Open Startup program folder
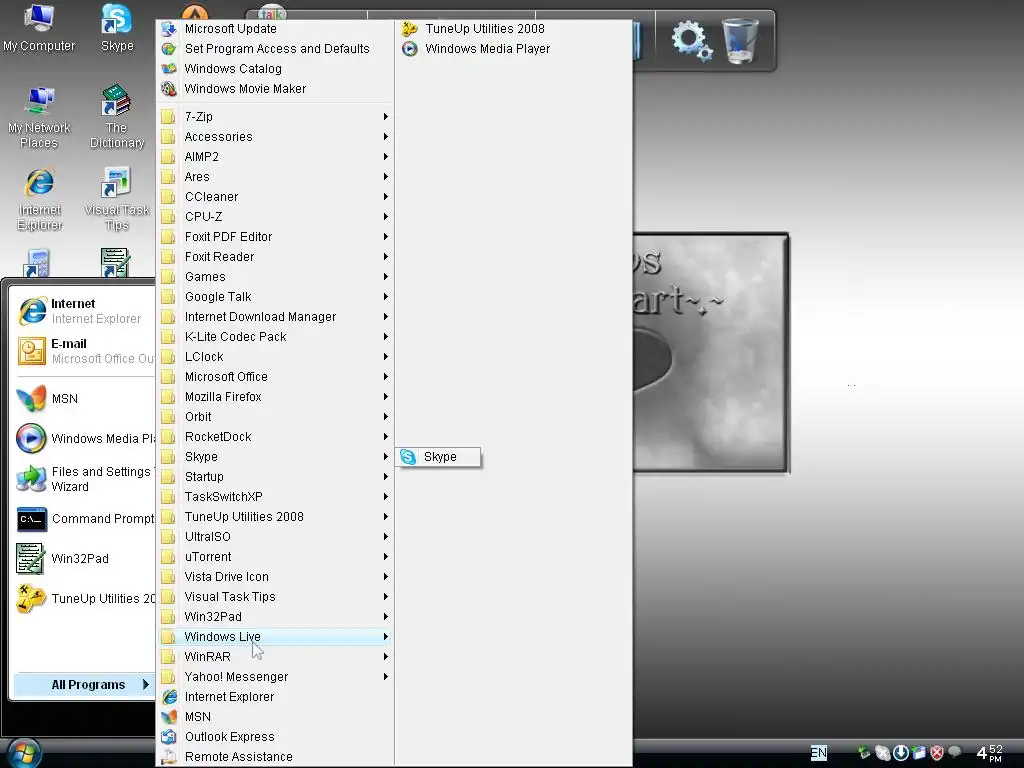This screenshot has width=1024, height=768. [276, 477]
